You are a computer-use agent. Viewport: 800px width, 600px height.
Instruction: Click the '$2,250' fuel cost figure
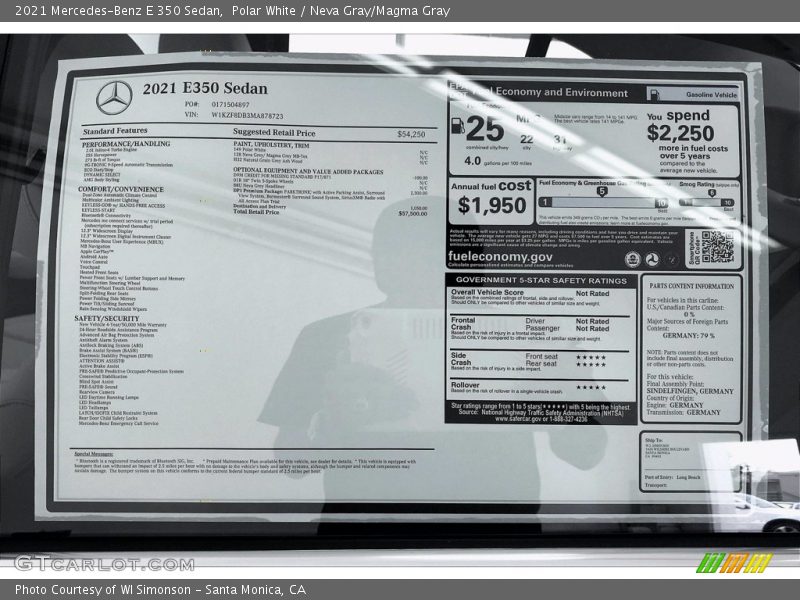click(x=681, y=133)
